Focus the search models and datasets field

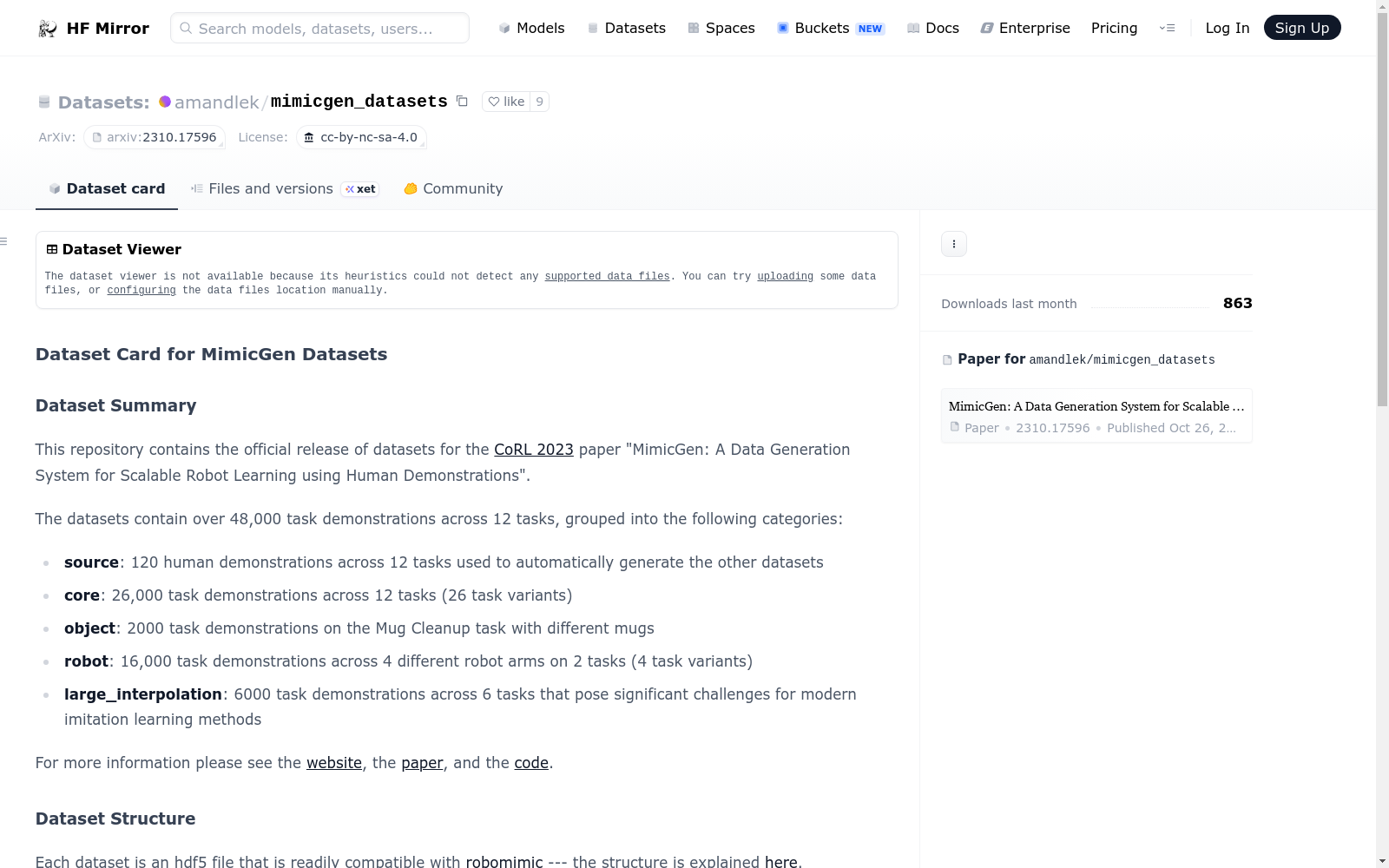pos(319,28)
